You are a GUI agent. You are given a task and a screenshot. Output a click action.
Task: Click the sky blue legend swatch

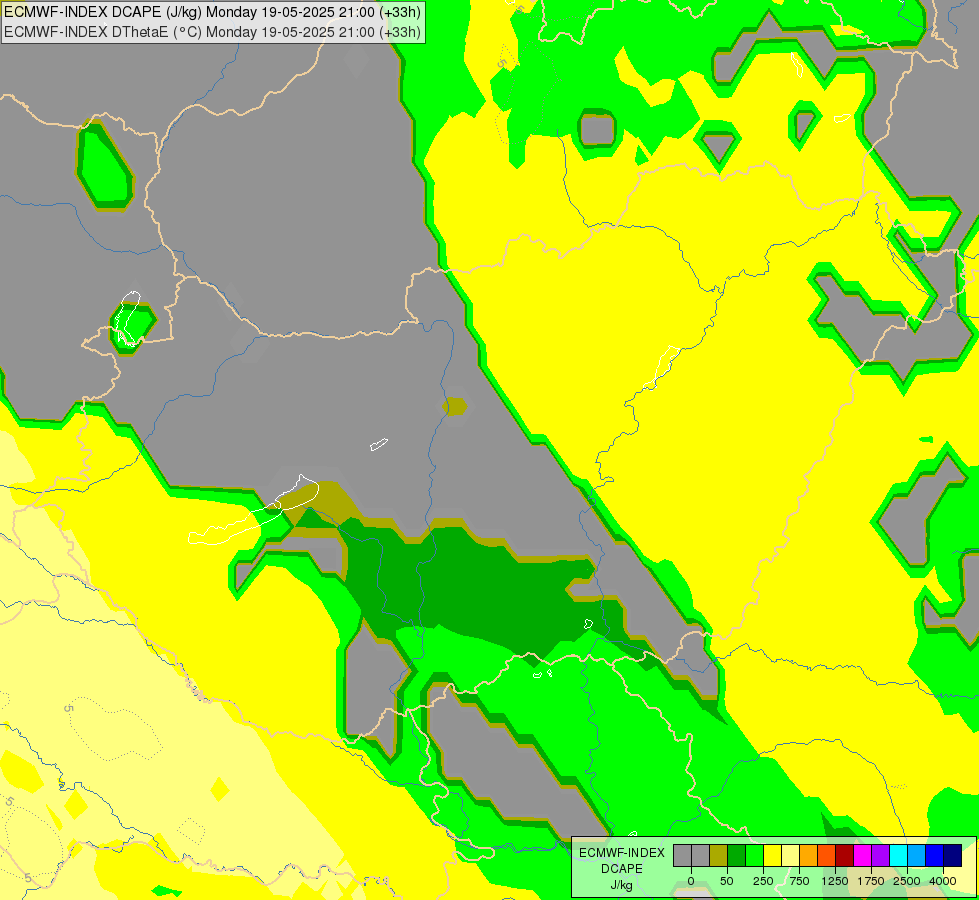coord(917,856)
